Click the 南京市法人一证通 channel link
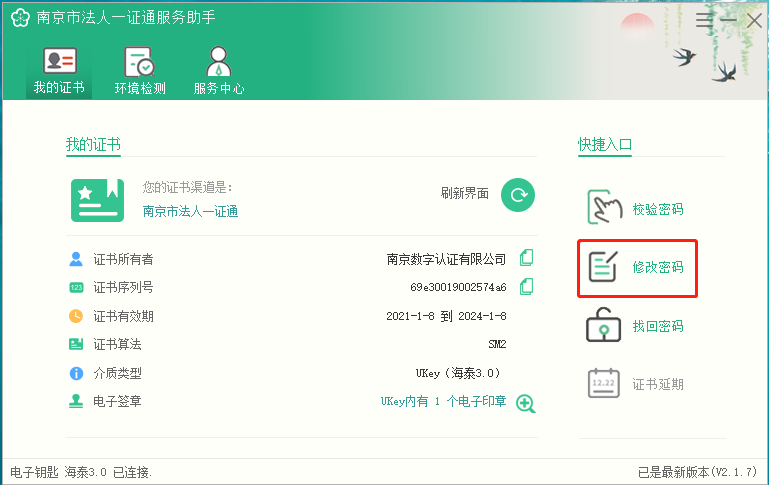 tap(190, 211)
